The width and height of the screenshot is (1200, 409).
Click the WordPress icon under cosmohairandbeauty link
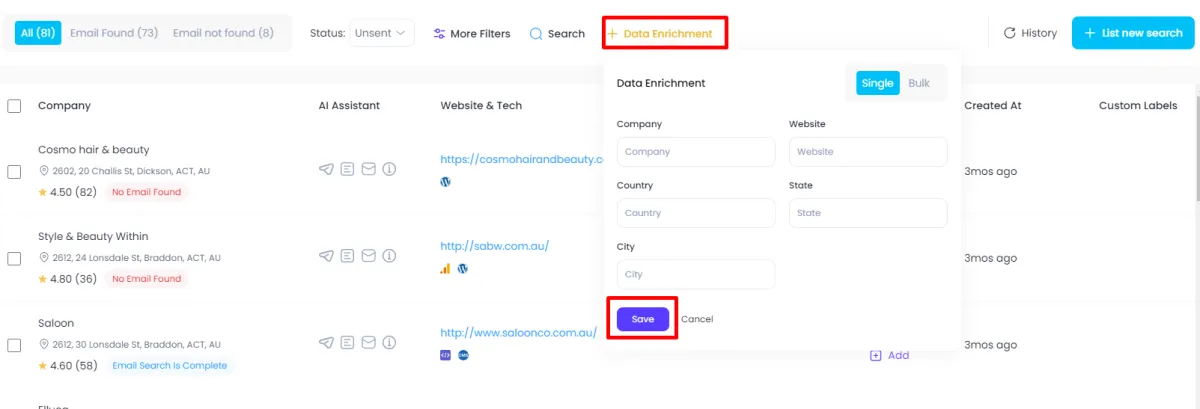click(446, 182)
